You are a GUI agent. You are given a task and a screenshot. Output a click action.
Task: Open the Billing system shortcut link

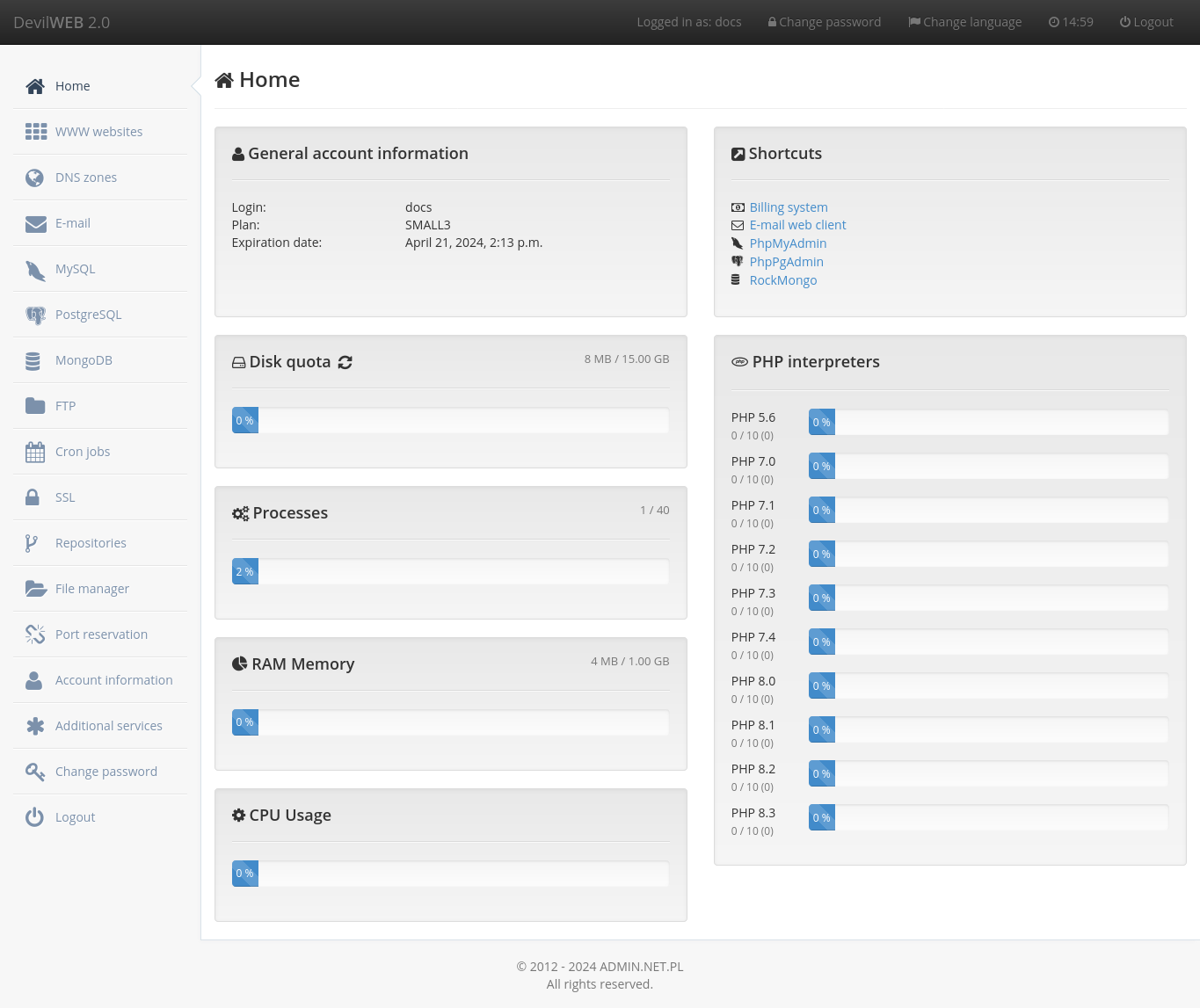(x=789, y=207)
